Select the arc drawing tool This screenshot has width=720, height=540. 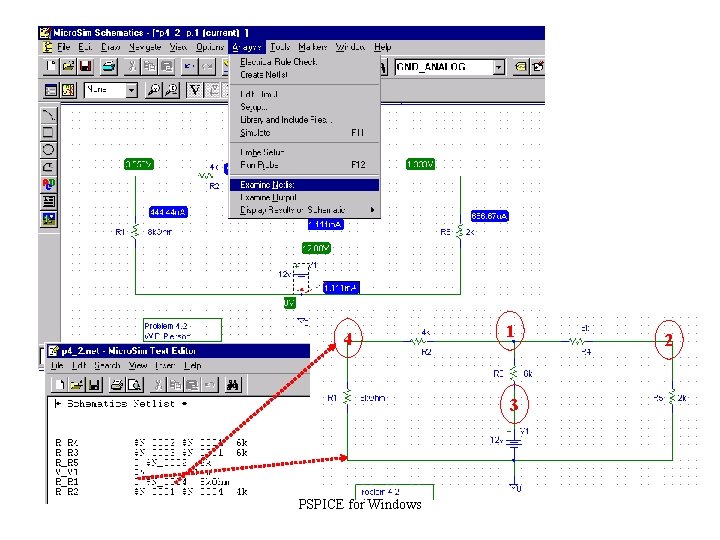coord(48,167)
